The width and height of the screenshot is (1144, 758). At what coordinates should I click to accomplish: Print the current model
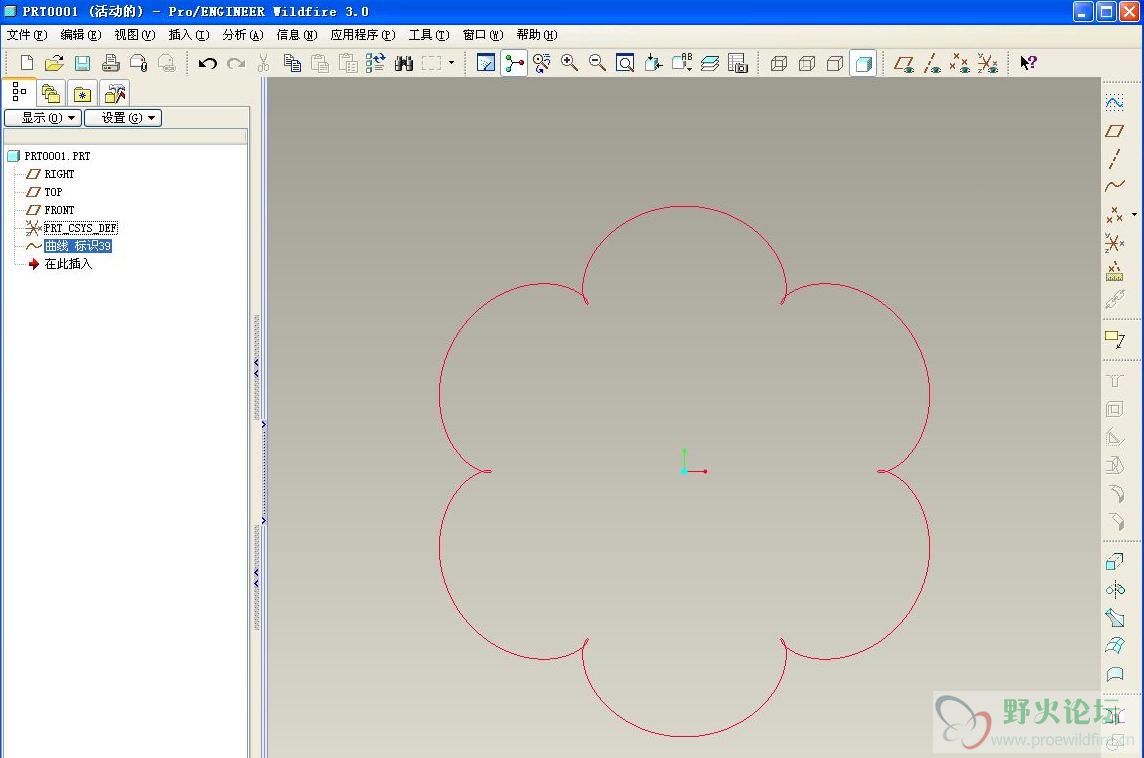coord(110,63)
